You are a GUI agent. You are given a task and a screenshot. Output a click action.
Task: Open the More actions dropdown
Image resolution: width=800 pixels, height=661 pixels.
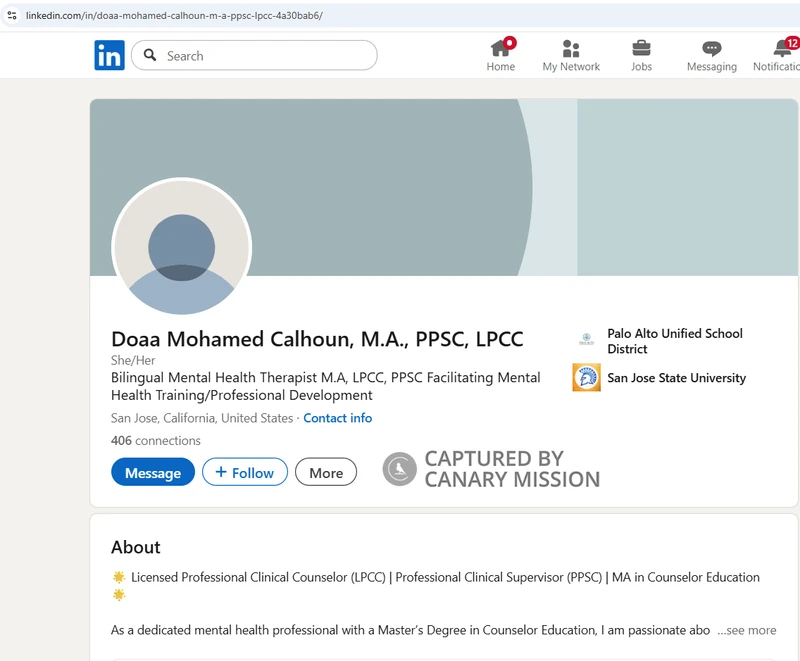point(325,472)
